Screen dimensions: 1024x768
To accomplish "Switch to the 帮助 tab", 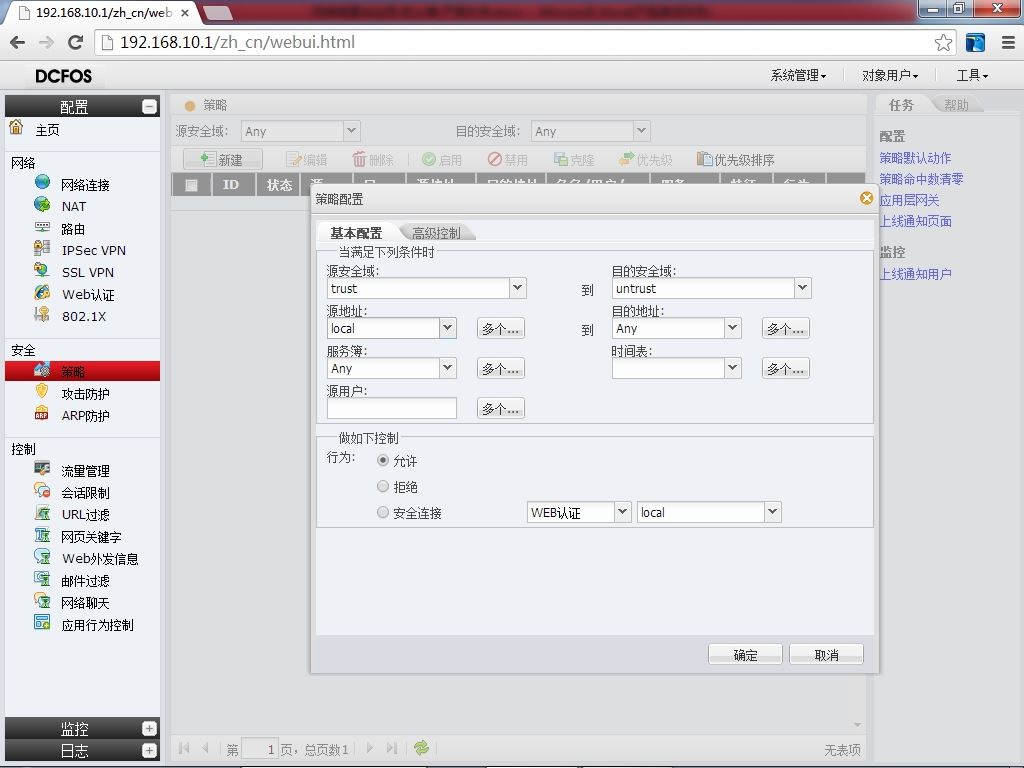I will pos(956,104).
